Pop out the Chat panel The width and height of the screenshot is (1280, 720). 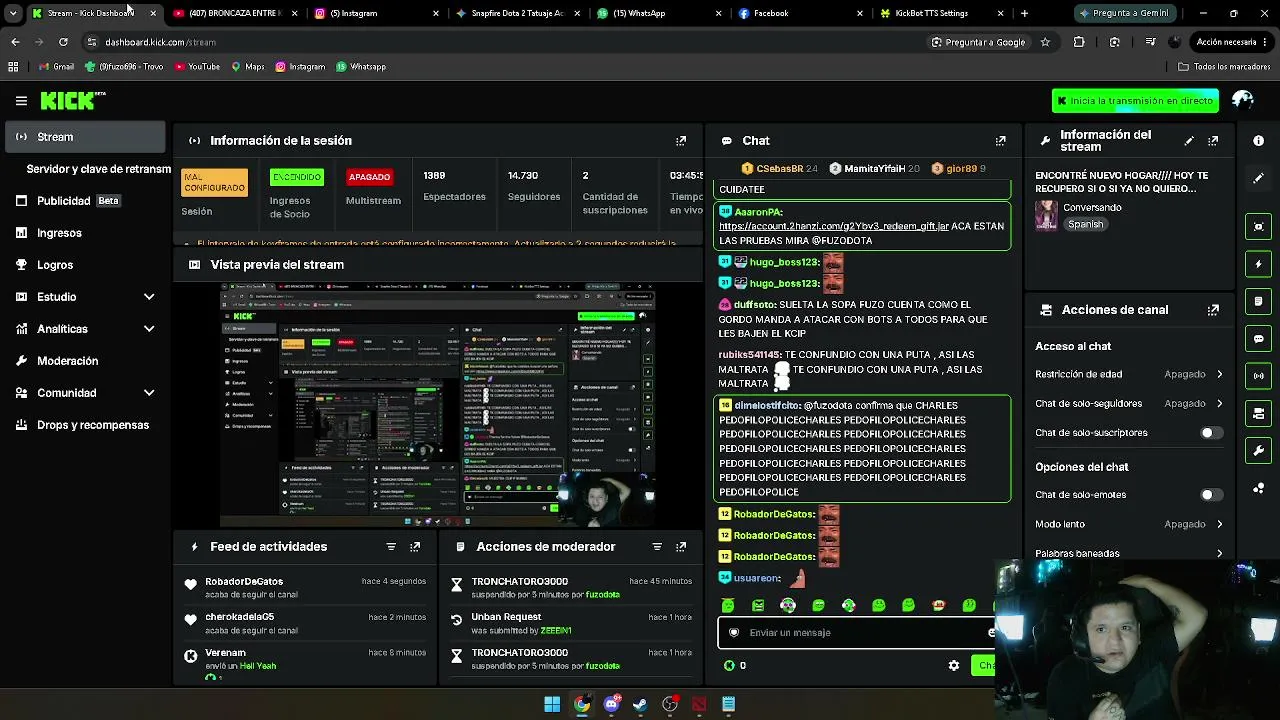pyautogui.click(x=1000, y=141)
